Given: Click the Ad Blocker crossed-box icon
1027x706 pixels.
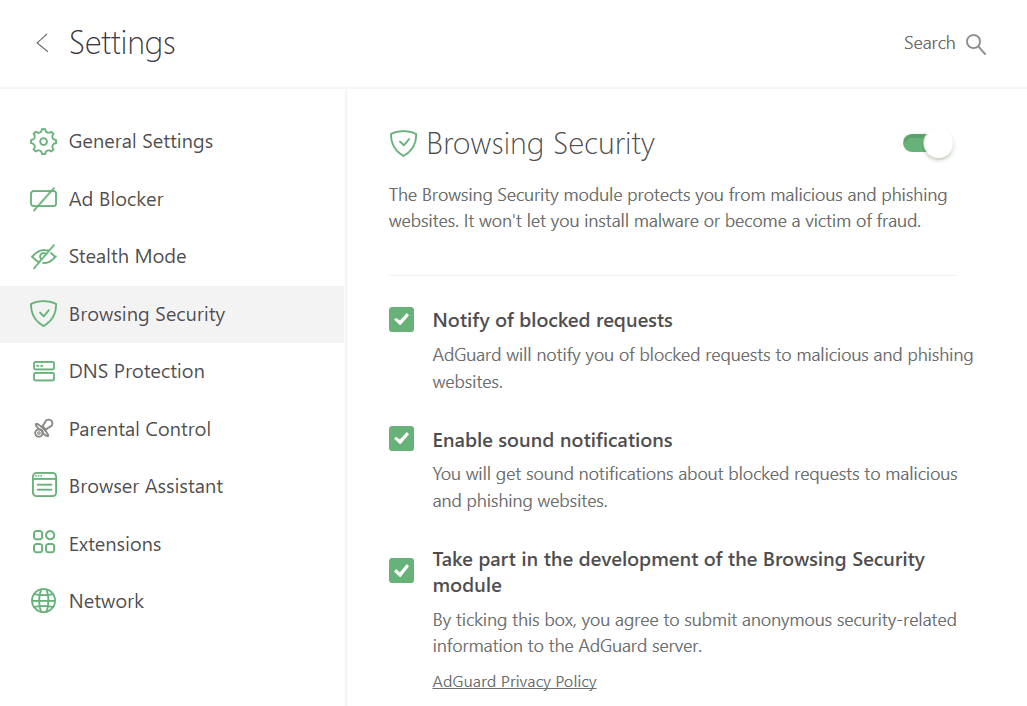Looking at the screenshot, I should tap(43, 199).
